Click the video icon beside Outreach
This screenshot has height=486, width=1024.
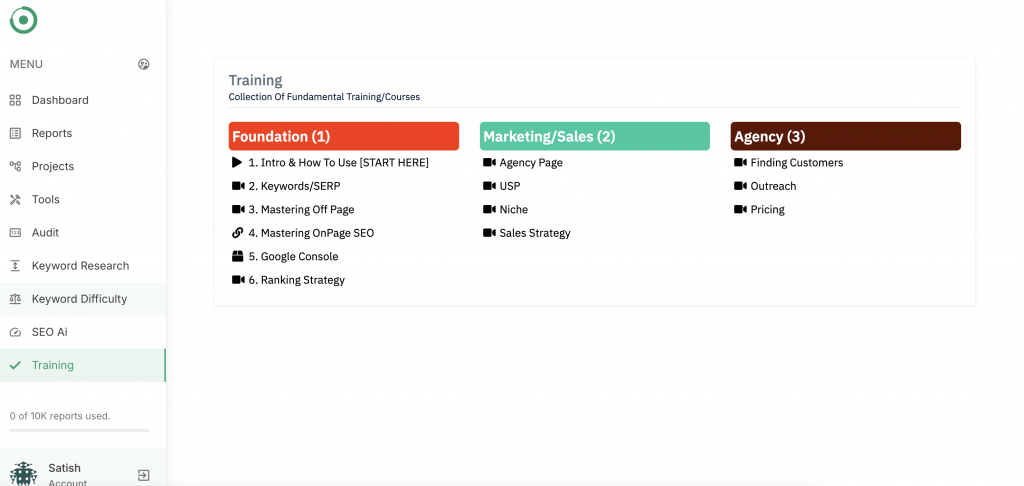[740, 186]
